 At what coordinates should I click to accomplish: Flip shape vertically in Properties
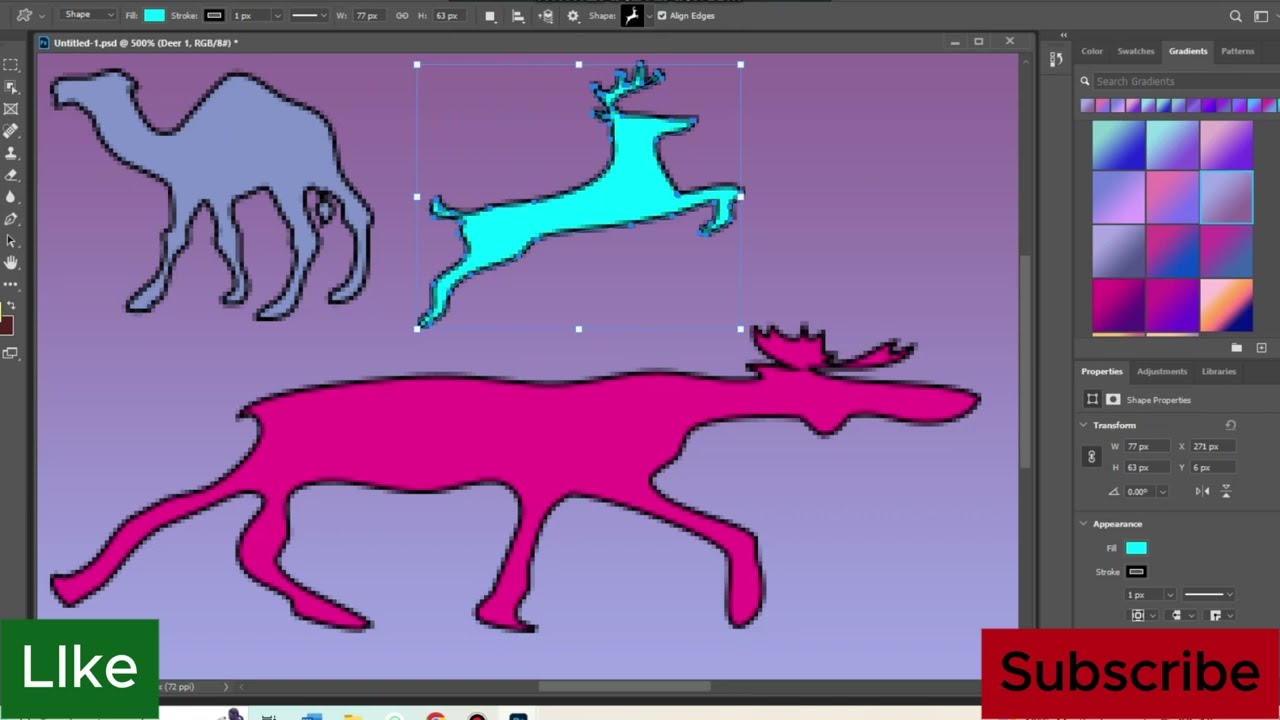pos(1227,491)
